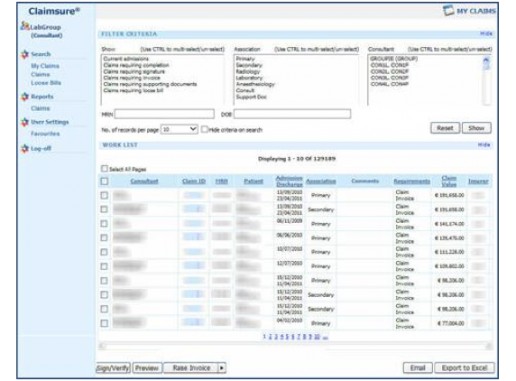The image size is (516, 381).
Task: Select Claims requiring invoice option
Action: tap(132, 78)
